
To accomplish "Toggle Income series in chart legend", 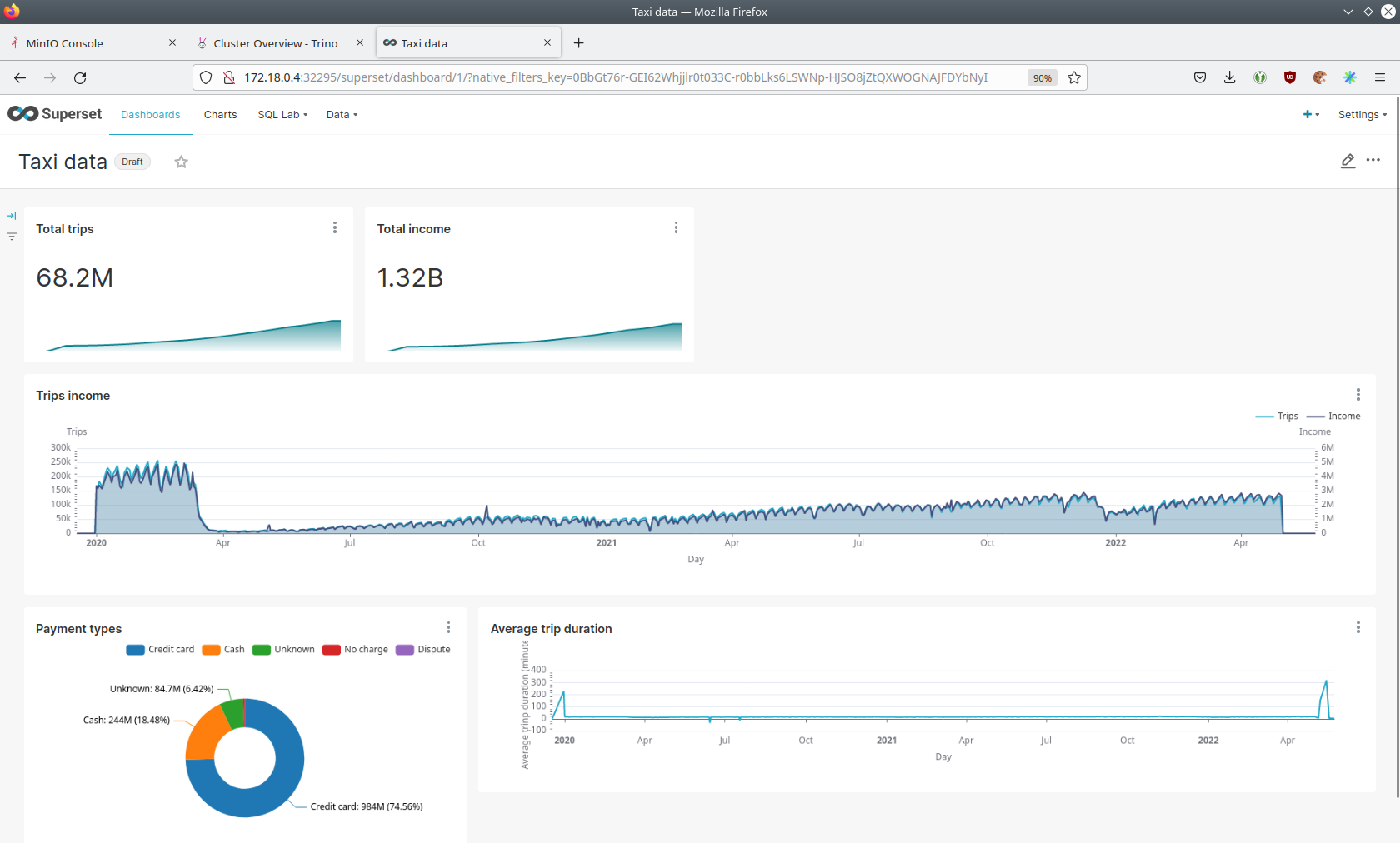I will (x=1334, y=417).
